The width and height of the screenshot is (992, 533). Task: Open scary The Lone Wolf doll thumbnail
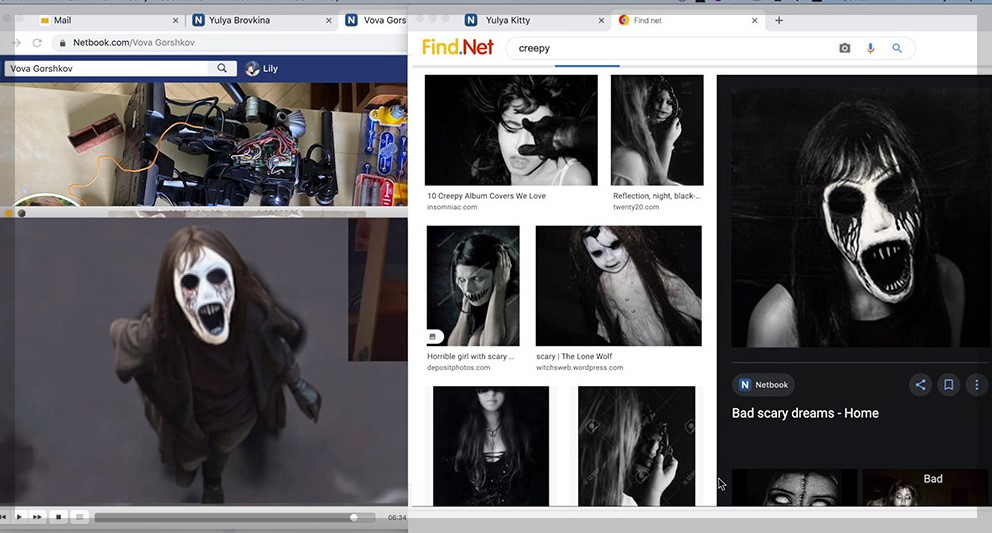(x=619, y=285)
